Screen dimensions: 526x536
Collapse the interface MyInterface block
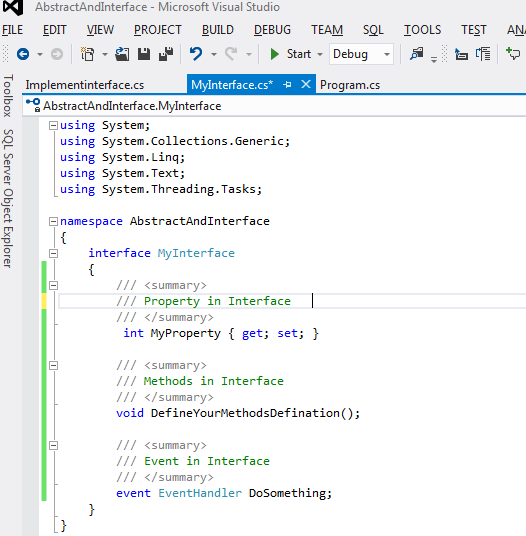53,253
